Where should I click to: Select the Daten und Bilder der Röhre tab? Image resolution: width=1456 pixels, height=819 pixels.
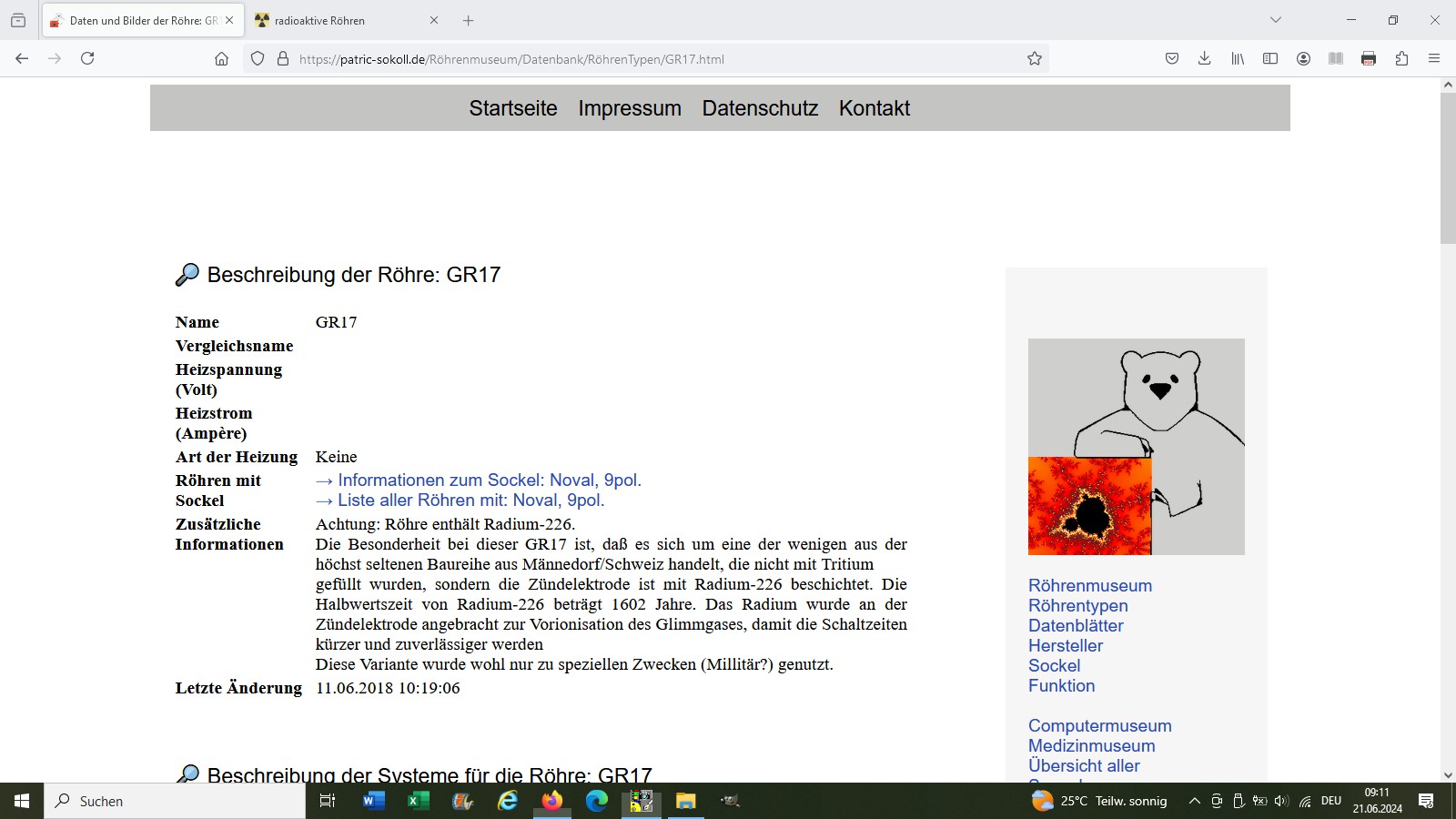143,20
